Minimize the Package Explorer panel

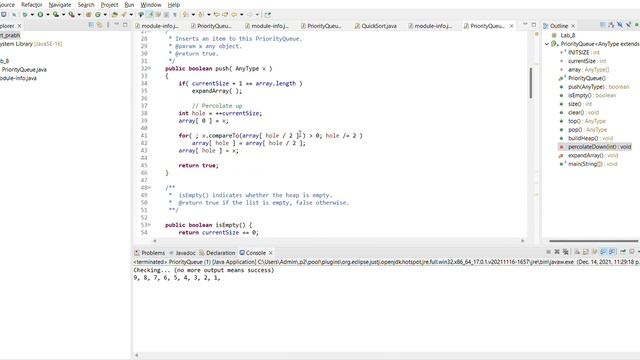[x=116, y=25]
